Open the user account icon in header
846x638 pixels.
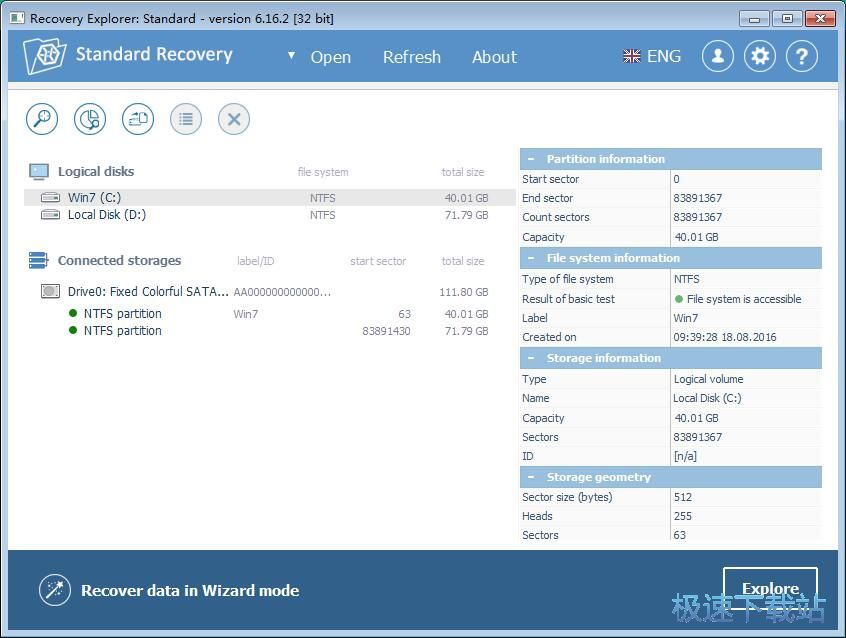tap(717, 56)
